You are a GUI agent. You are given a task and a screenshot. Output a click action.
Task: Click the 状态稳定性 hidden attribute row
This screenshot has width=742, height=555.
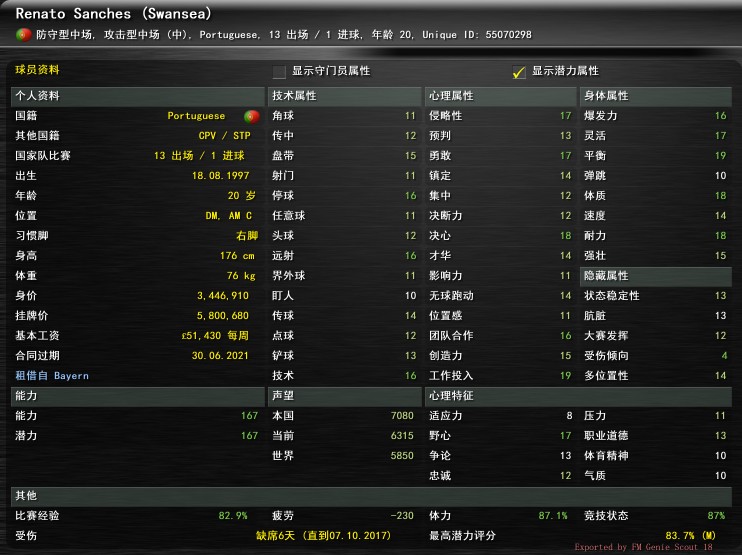pyautogui.click(x=655, y=296)
